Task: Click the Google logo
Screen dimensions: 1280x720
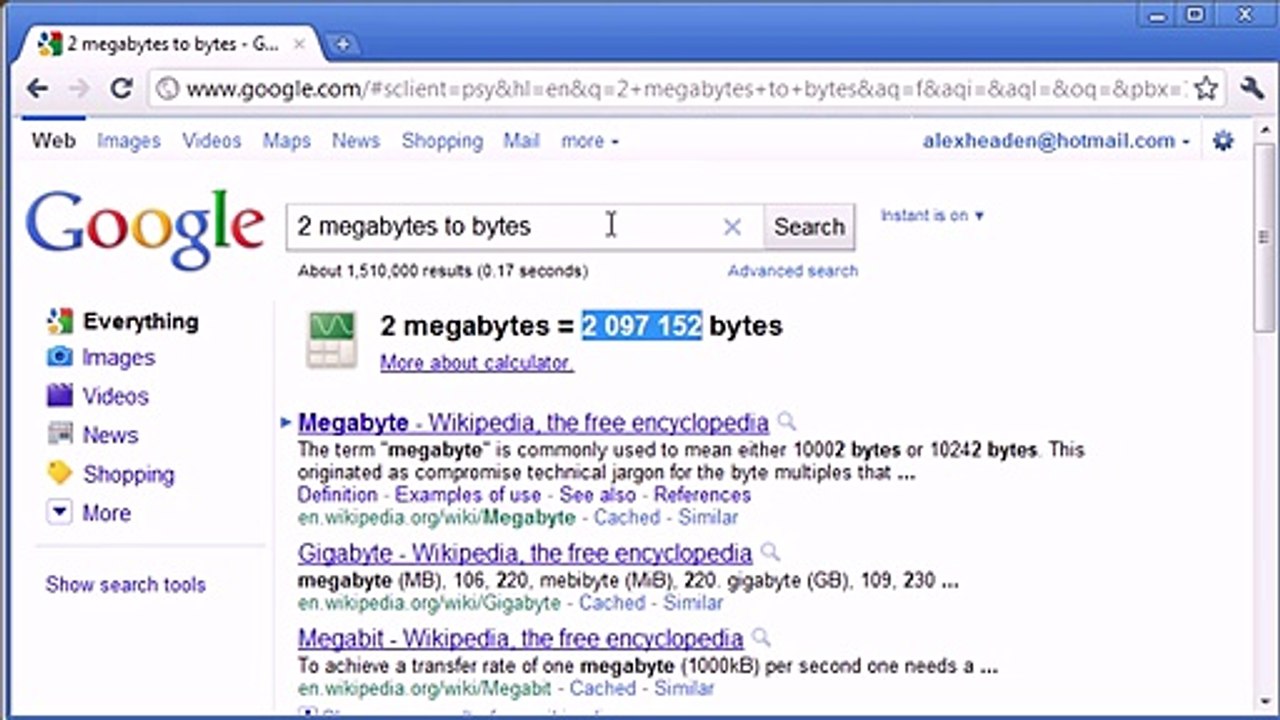Action: (x=145, y=231)
